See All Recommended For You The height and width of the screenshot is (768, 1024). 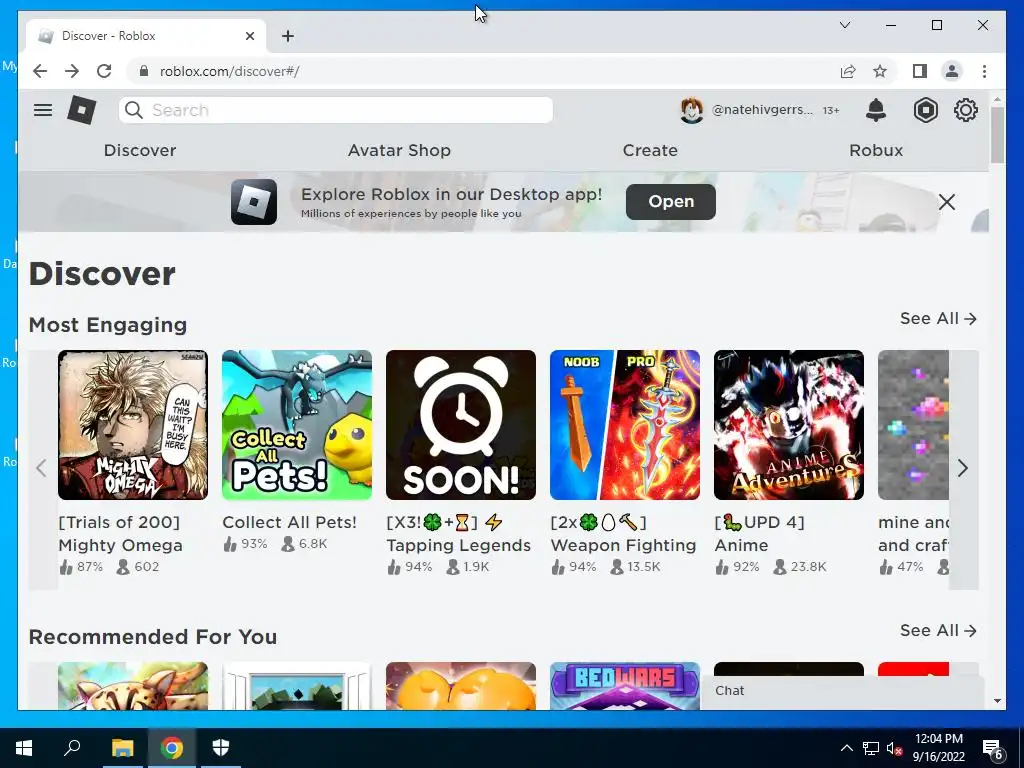(938, 631)
